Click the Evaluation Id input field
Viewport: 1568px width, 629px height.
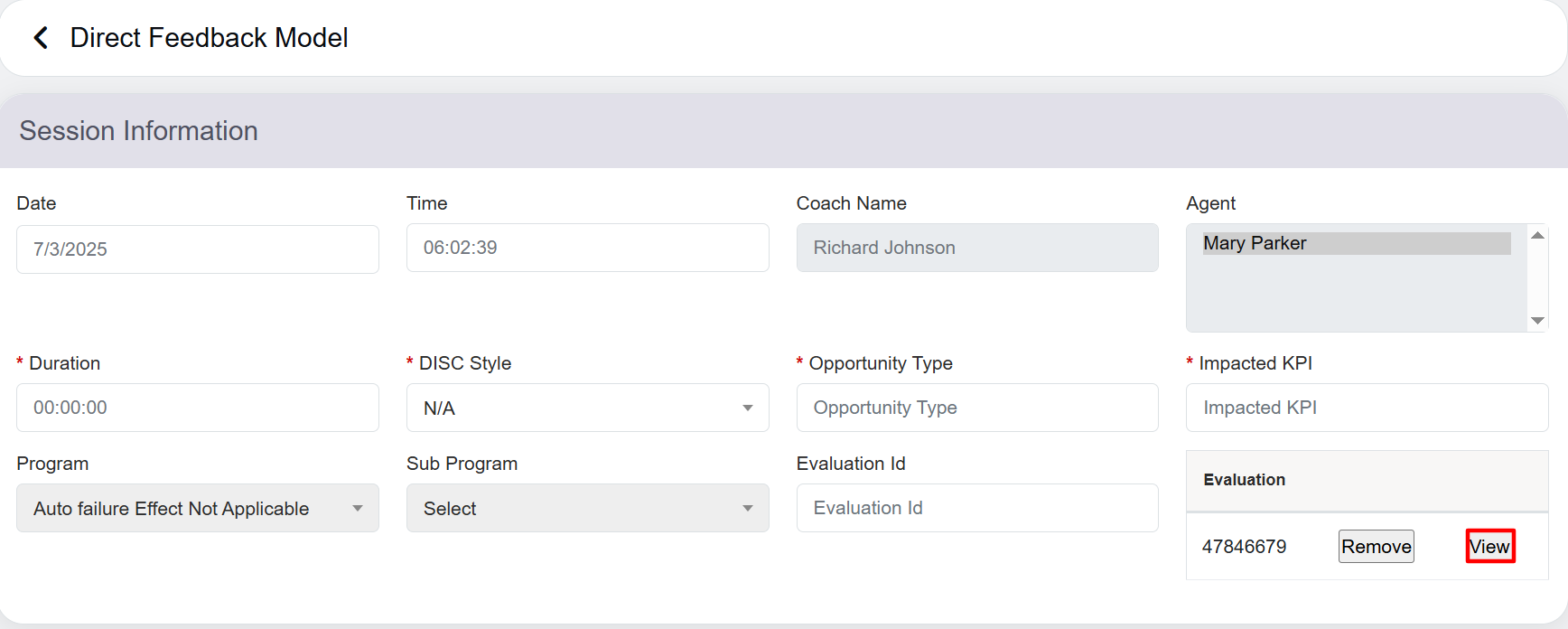coord(976,508)
